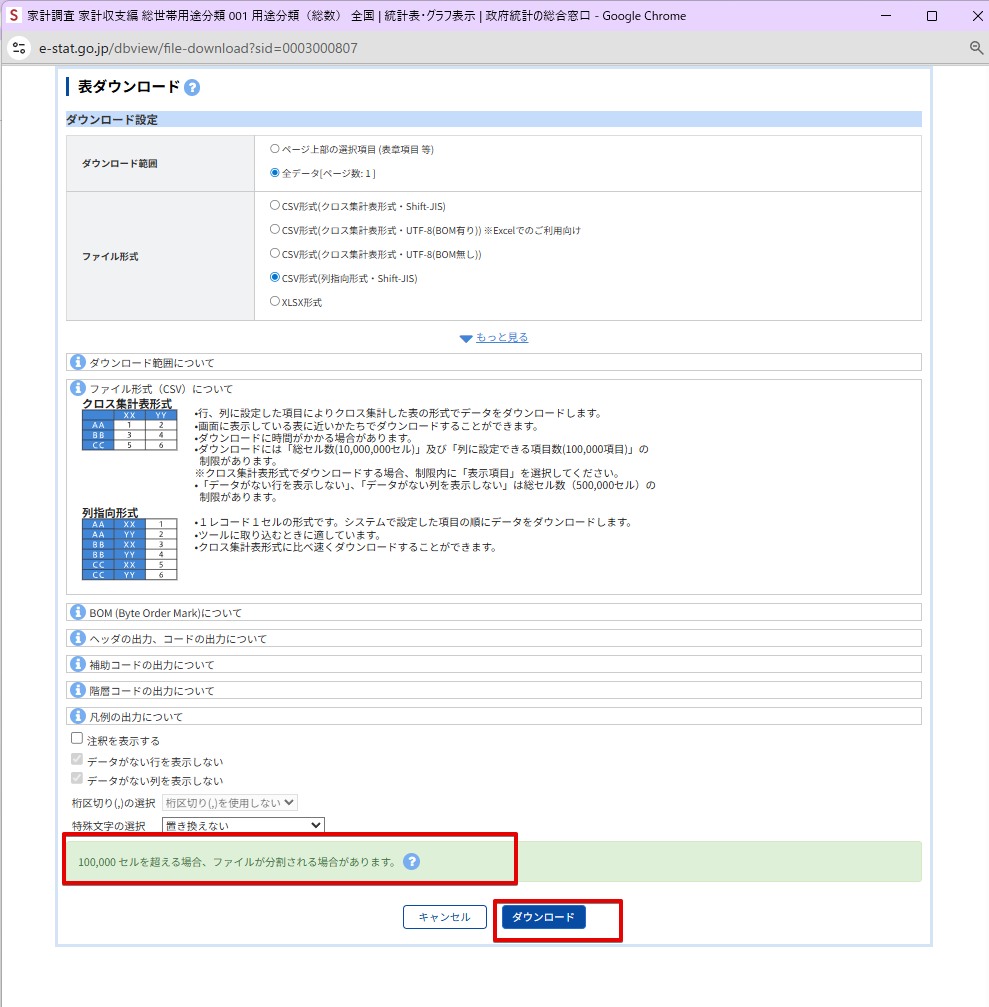Screen dimensions: 989x1007
Task: Enable the 注釈を表示する checkbox
Action: [x=77, y=738]
